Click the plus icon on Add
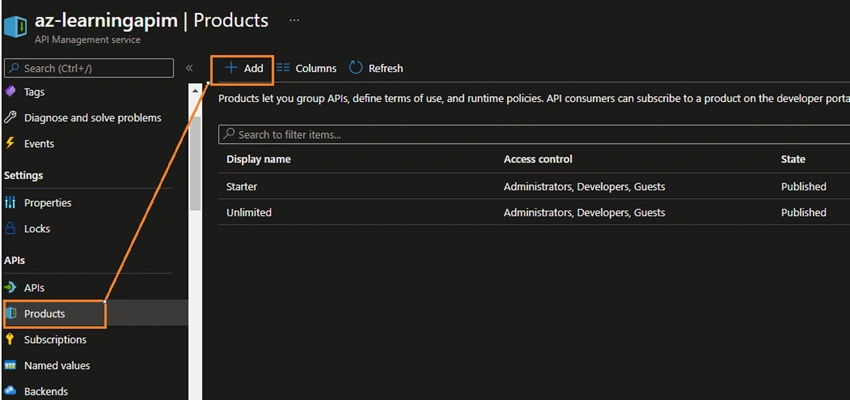The image size is (850, 400). 231,68
